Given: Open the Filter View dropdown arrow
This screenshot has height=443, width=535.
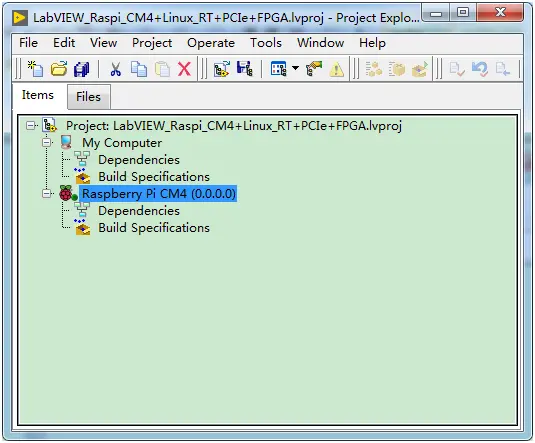Looking at the screenshot, I should pos(295,68).
